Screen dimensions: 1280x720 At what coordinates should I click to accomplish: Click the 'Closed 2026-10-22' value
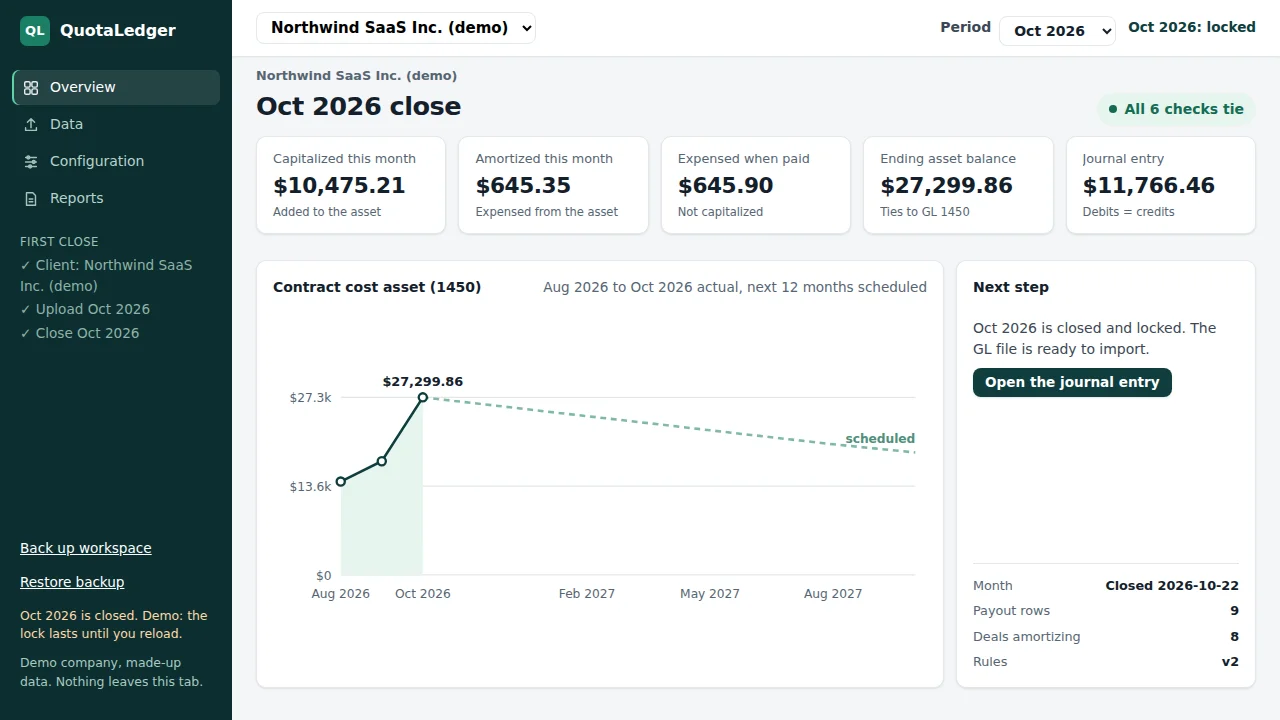click(1172, 586)
